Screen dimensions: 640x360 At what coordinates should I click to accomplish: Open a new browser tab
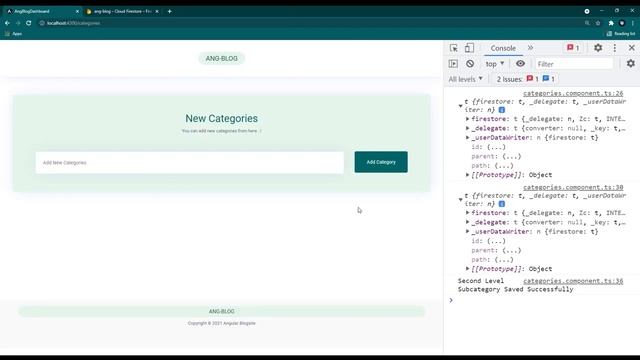click(169, 11)
